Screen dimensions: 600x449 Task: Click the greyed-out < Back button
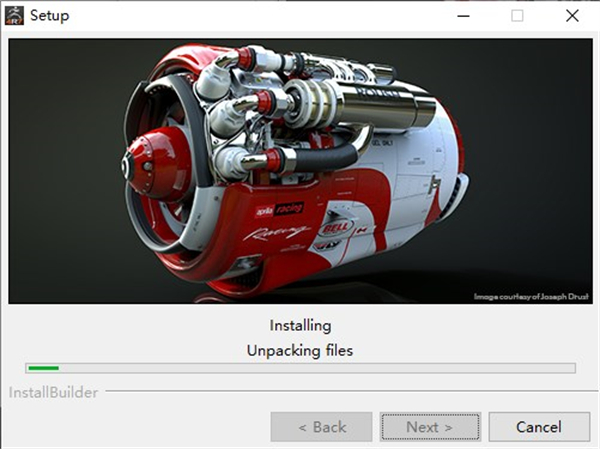tap(321, 427)
